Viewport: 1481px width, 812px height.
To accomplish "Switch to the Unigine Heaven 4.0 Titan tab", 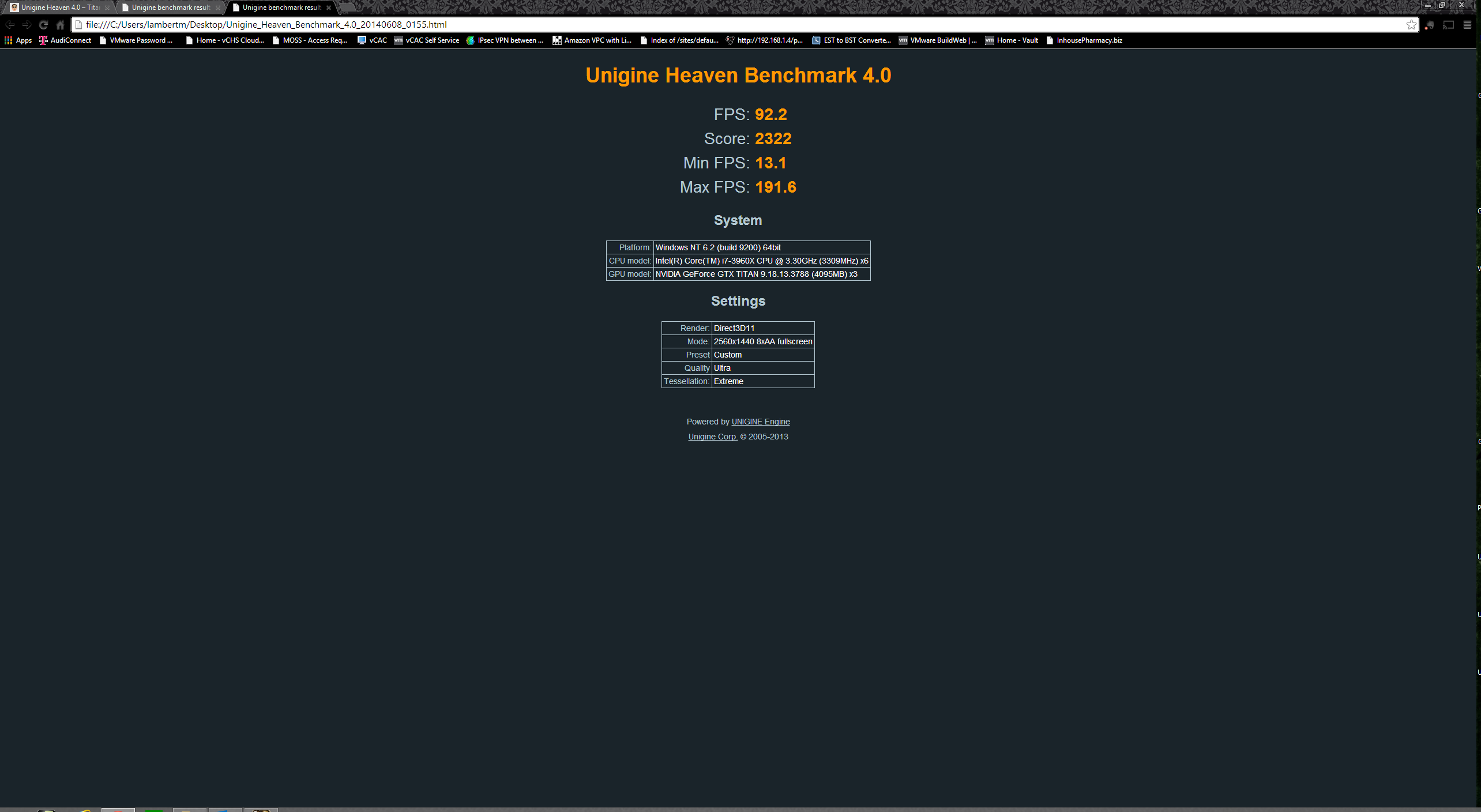I will click(x=58, y=7).
